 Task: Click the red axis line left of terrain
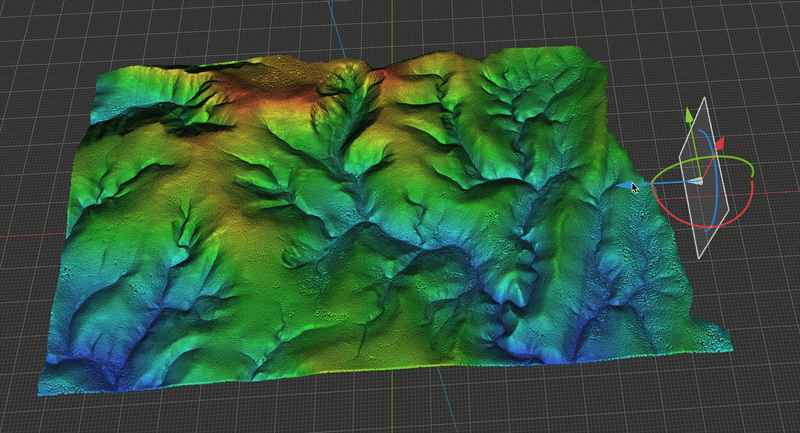point(30,237)
